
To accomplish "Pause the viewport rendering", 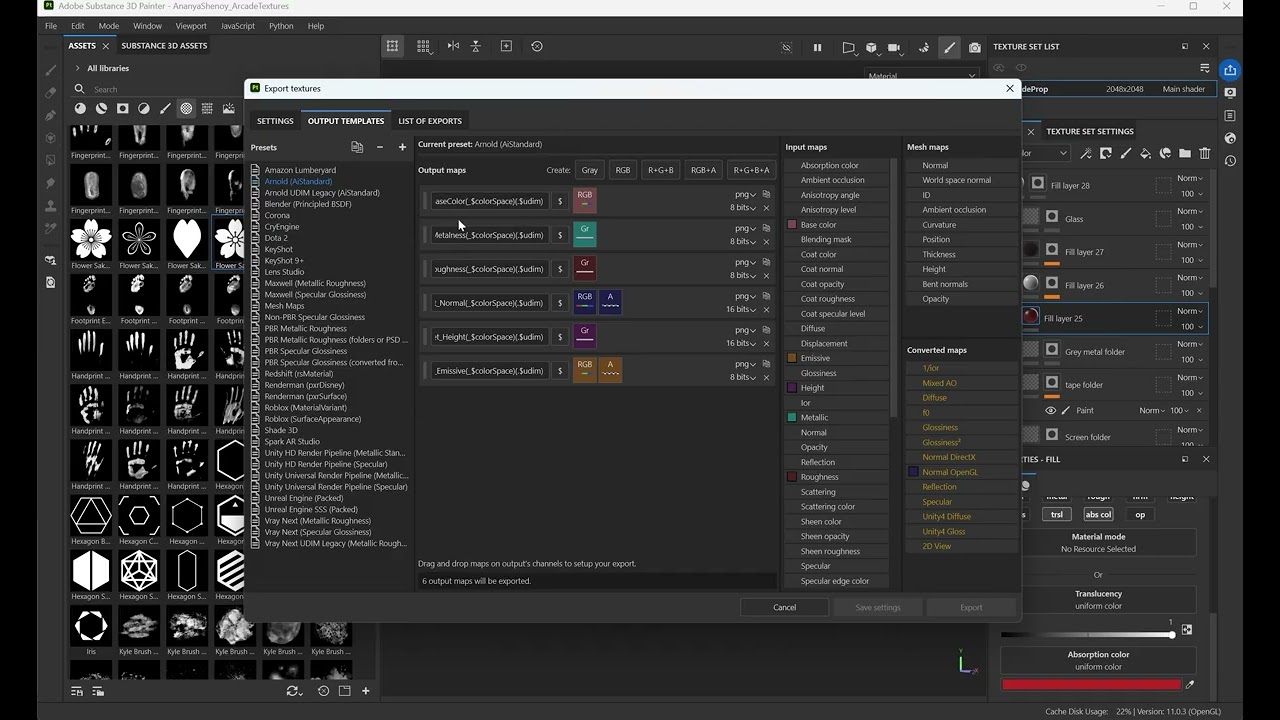I will point(817,47).
